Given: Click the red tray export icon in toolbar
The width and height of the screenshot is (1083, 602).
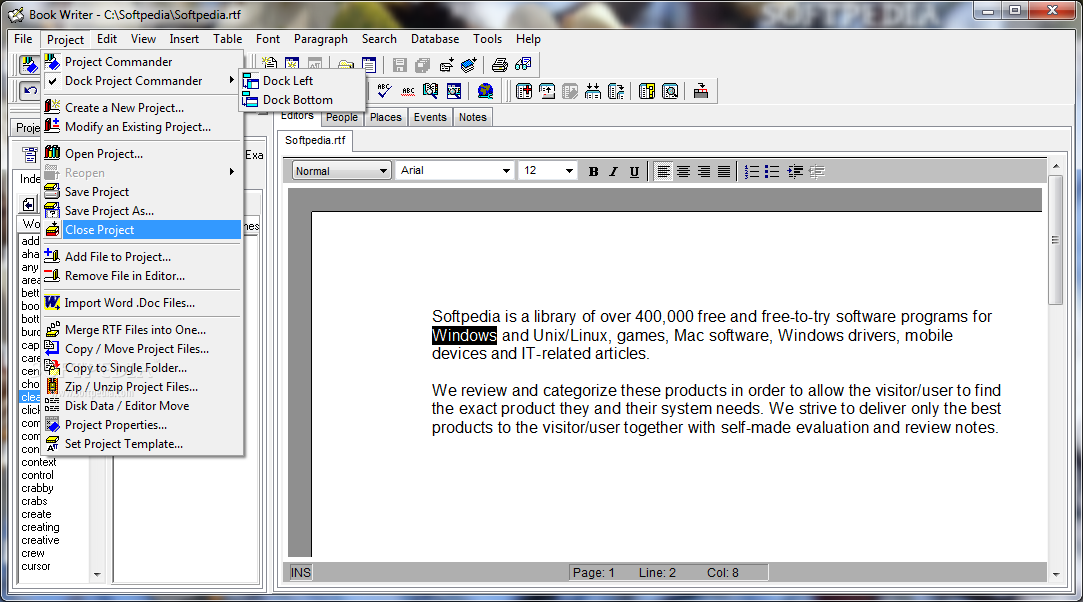Looking at the screenshot, I should [701, 91].
